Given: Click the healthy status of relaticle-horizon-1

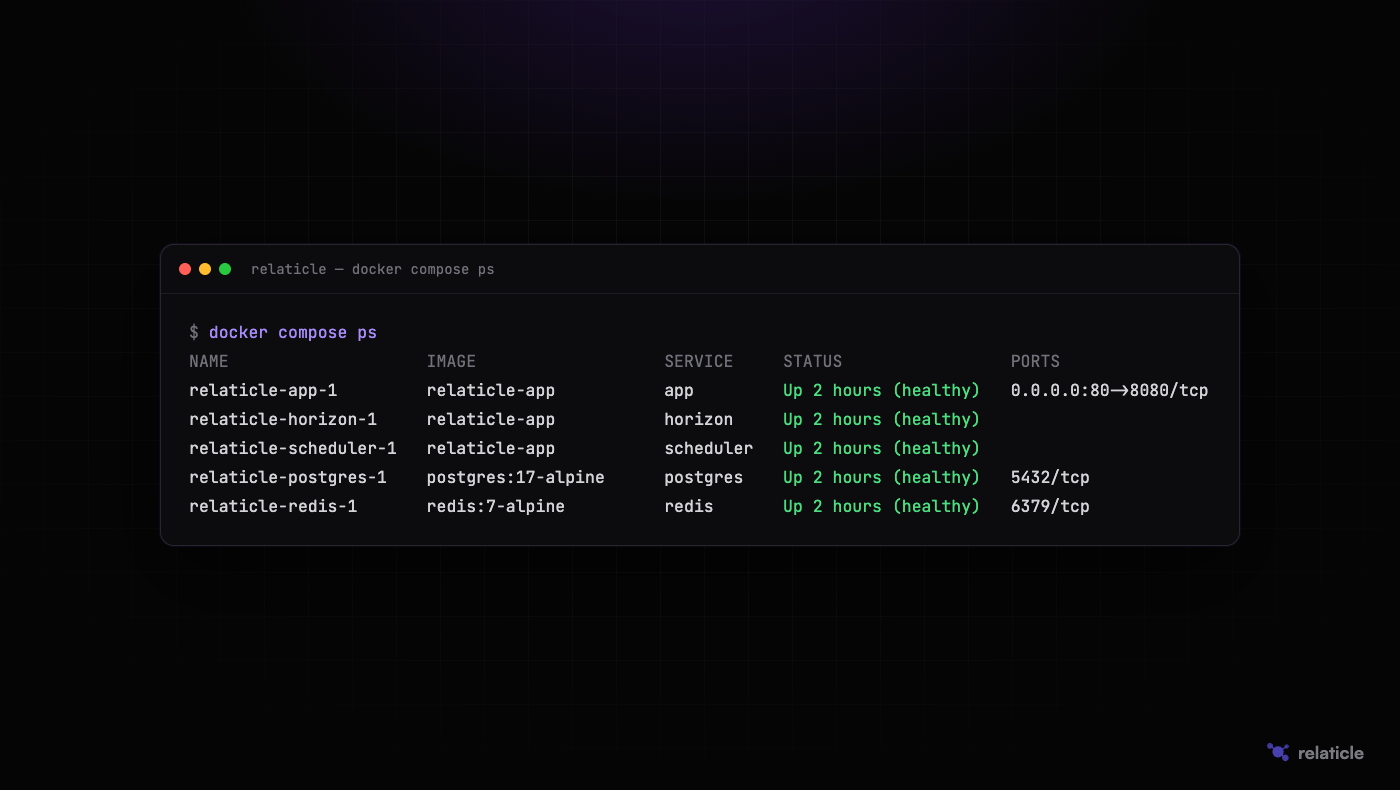Looking at the screenshot, I should (x=882, y=419).
